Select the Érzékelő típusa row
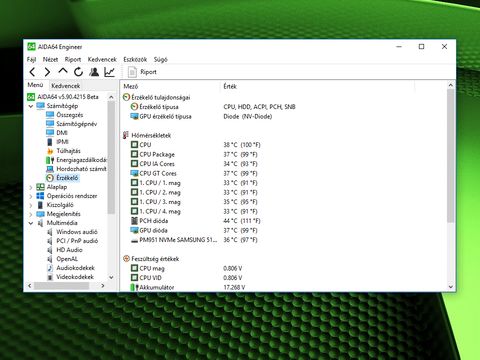Image resolution: width=480 pixels, height=360 pixels. coord(283,107)
